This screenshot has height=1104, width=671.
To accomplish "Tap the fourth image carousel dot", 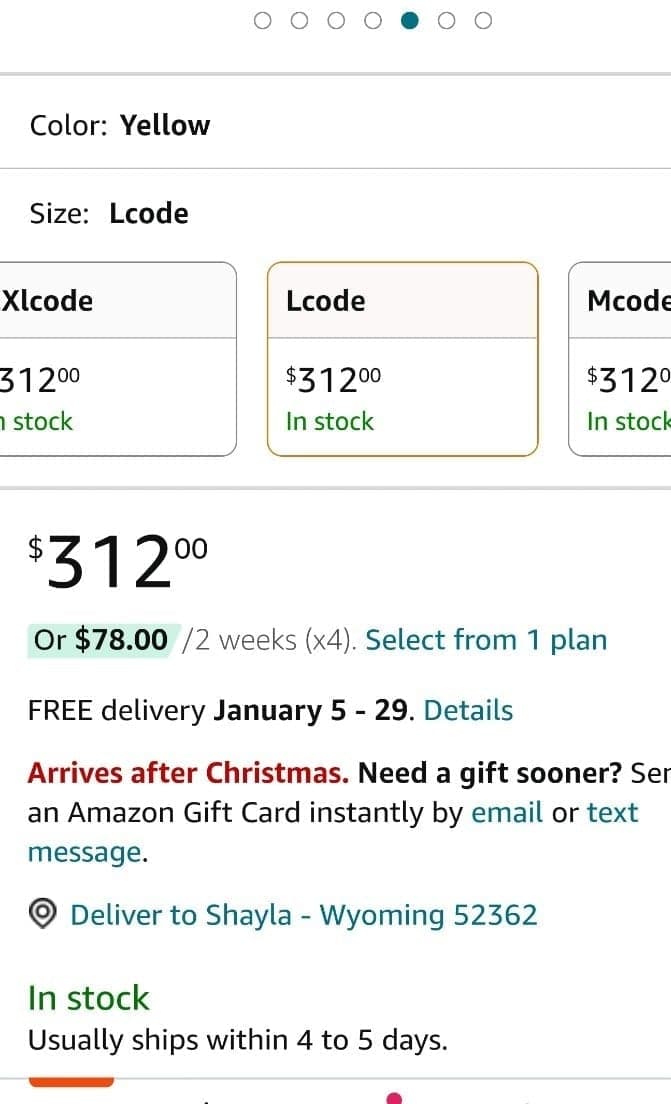I will tap(373, 21).
